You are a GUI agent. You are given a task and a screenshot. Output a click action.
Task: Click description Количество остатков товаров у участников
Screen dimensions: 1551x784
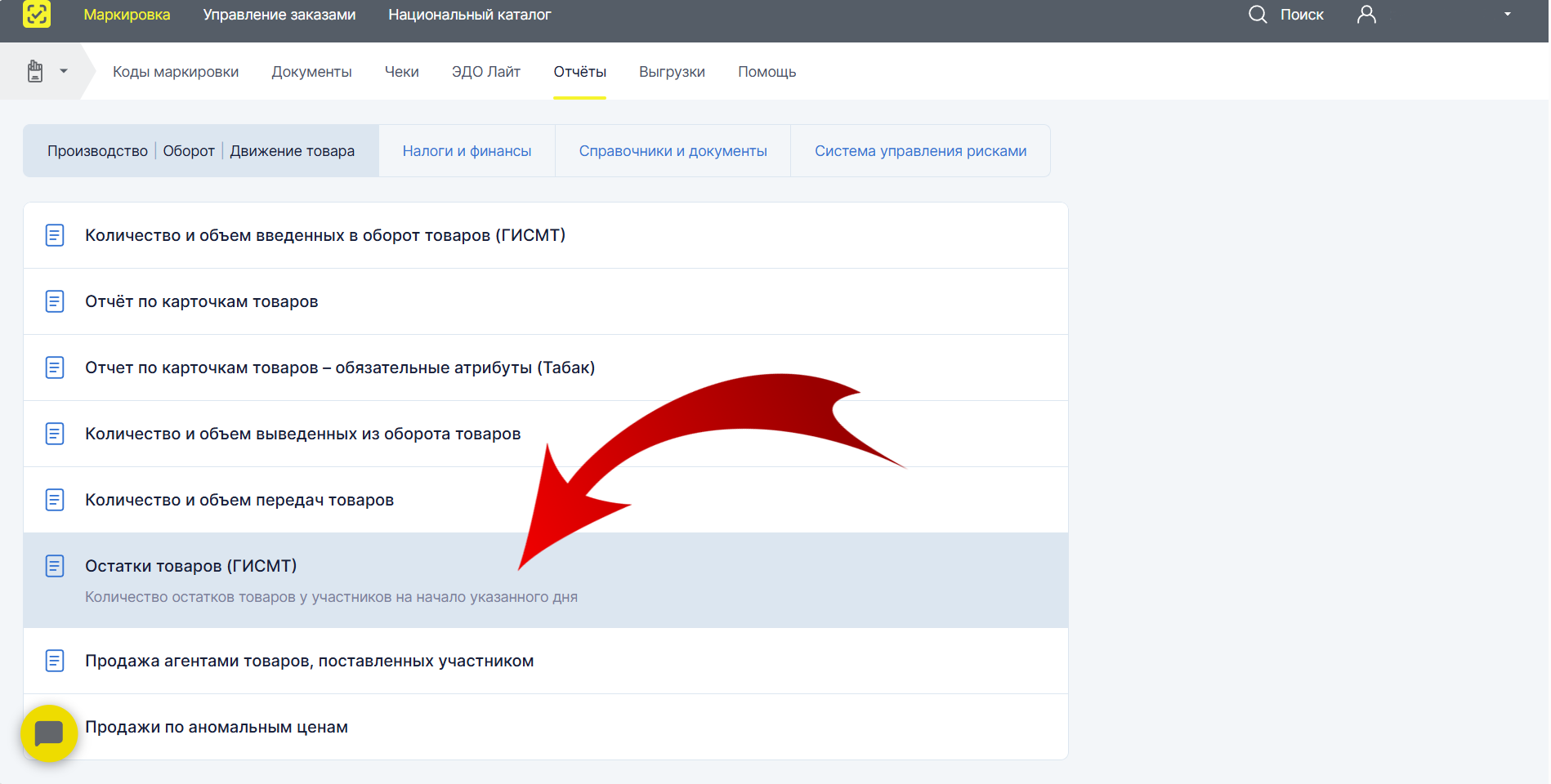[331, 597]
